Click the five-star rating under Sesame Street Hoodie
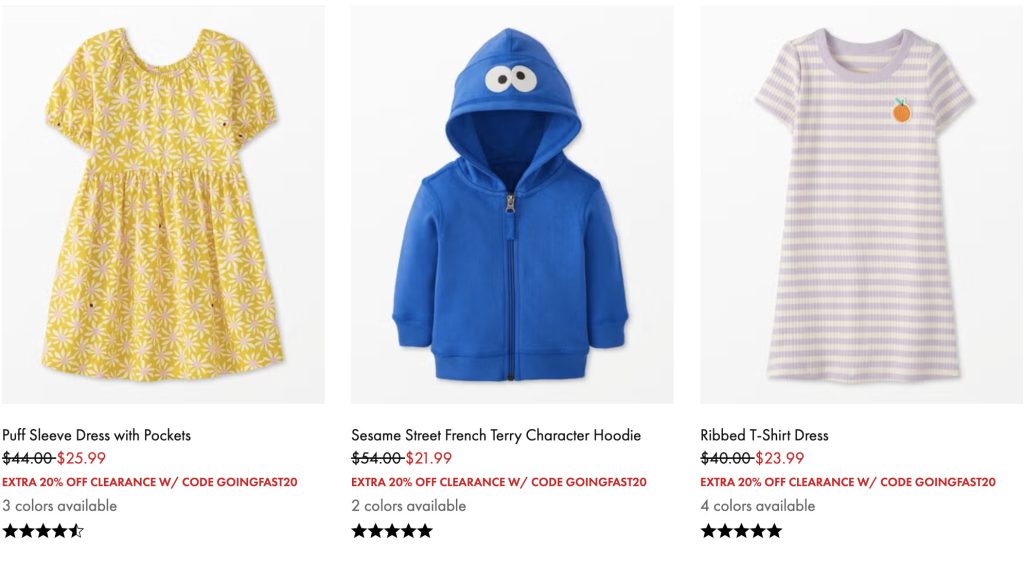Viewport: 1024px width, 569px height. tap(392, 531)
